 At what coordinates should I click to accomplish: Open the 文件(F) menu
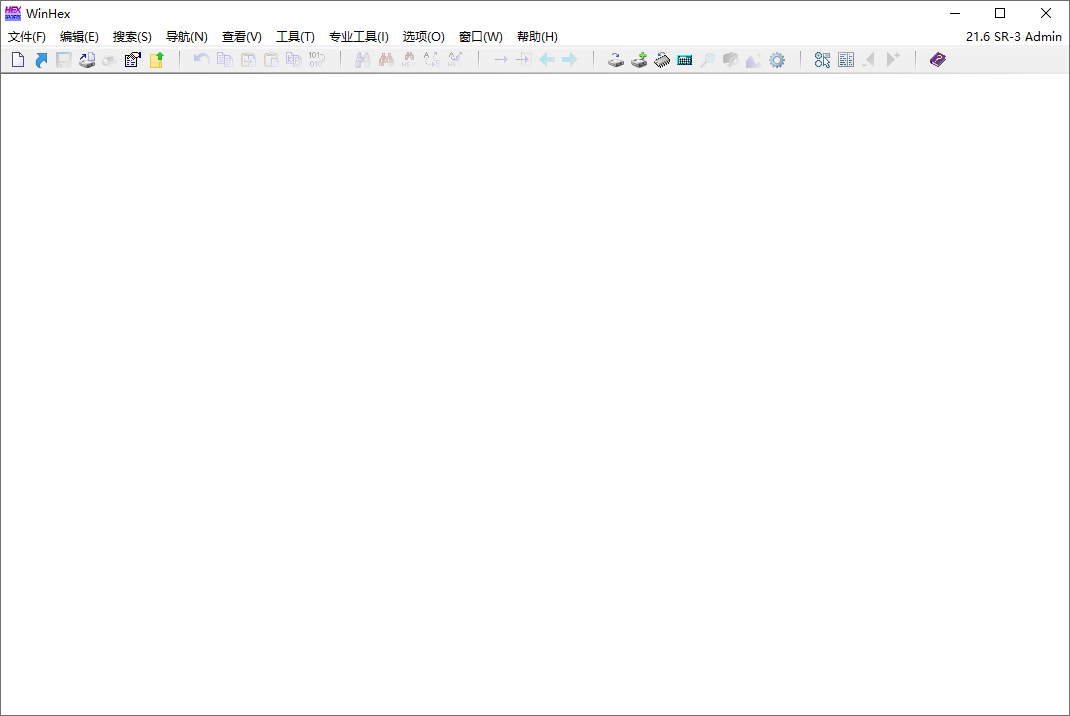coord(26,36)
